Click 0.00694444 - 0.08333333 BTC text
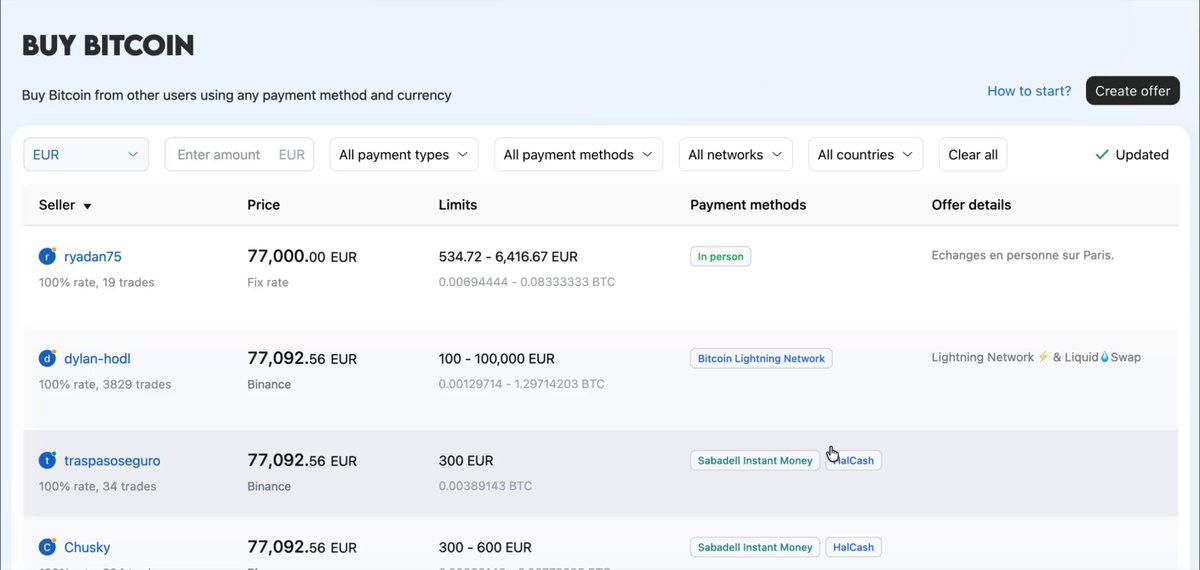This screenshot has height=570, width=1200. pos(527,283)
